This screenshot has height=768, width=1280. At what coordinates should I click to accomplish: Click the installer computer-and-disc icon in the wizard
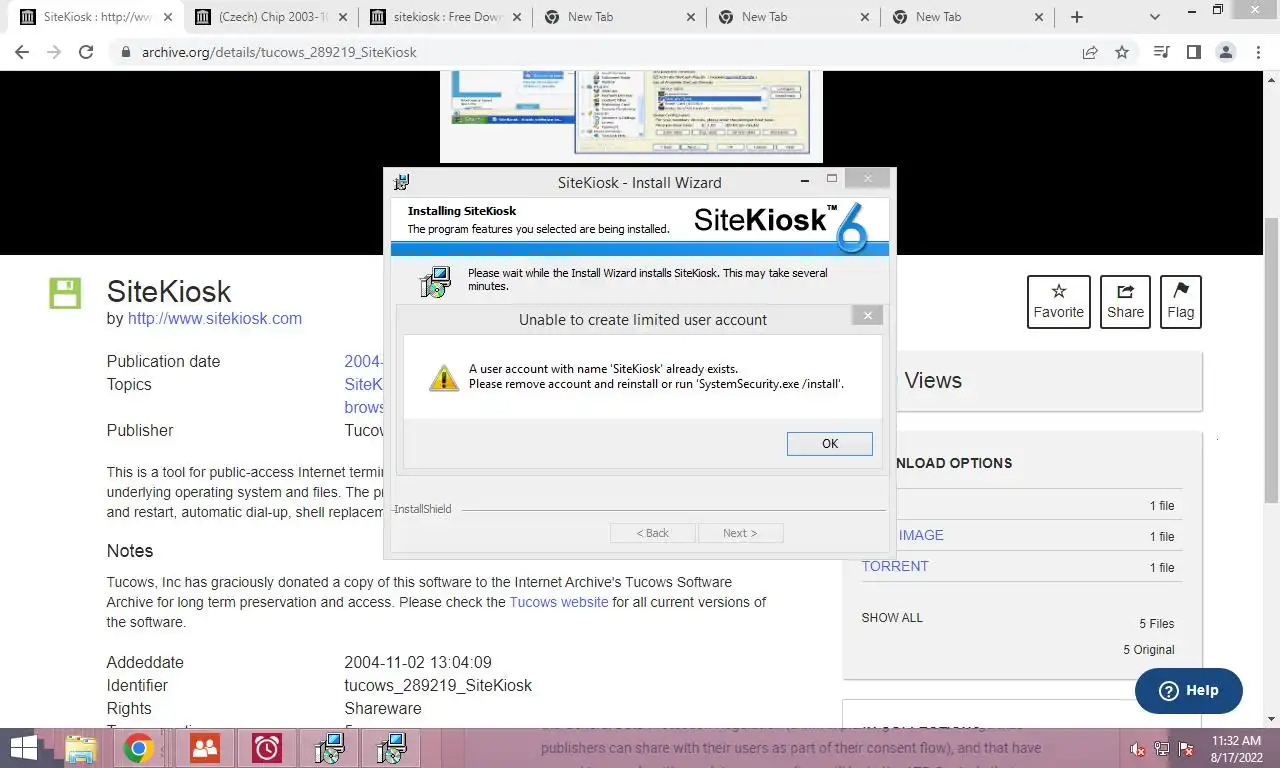[435, 281]
